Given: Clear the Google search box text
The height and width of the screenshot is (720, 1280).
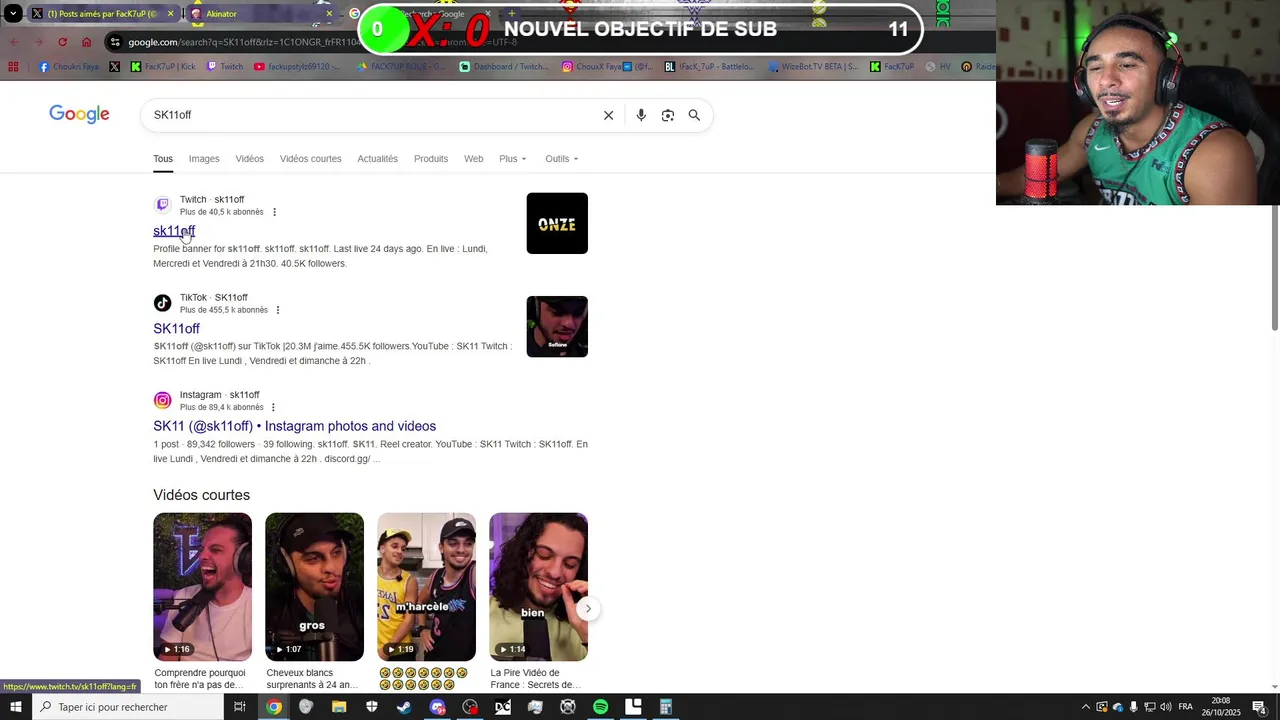Looking at the screenshot, I should (608, 115).
